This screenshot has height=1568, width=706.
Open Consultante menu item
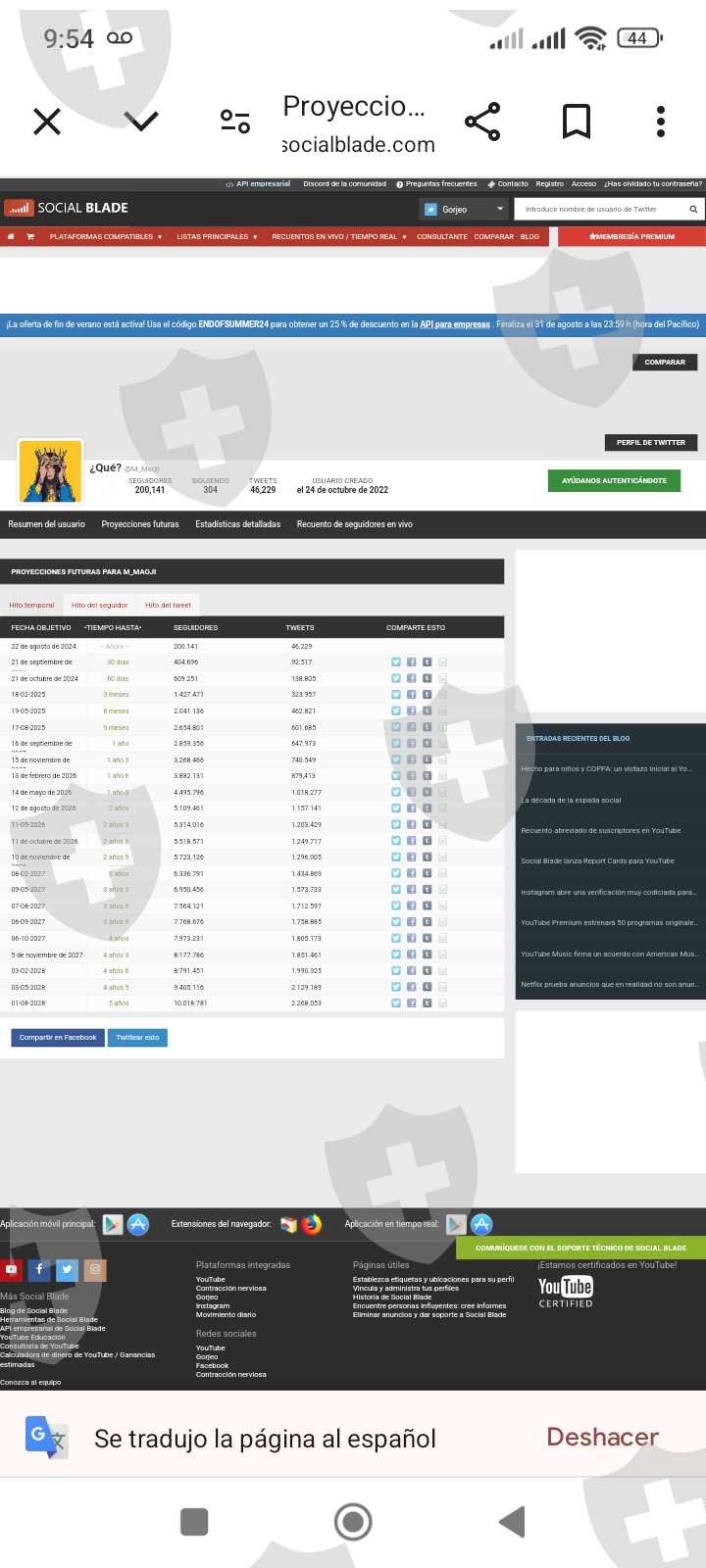coord(442,236)
